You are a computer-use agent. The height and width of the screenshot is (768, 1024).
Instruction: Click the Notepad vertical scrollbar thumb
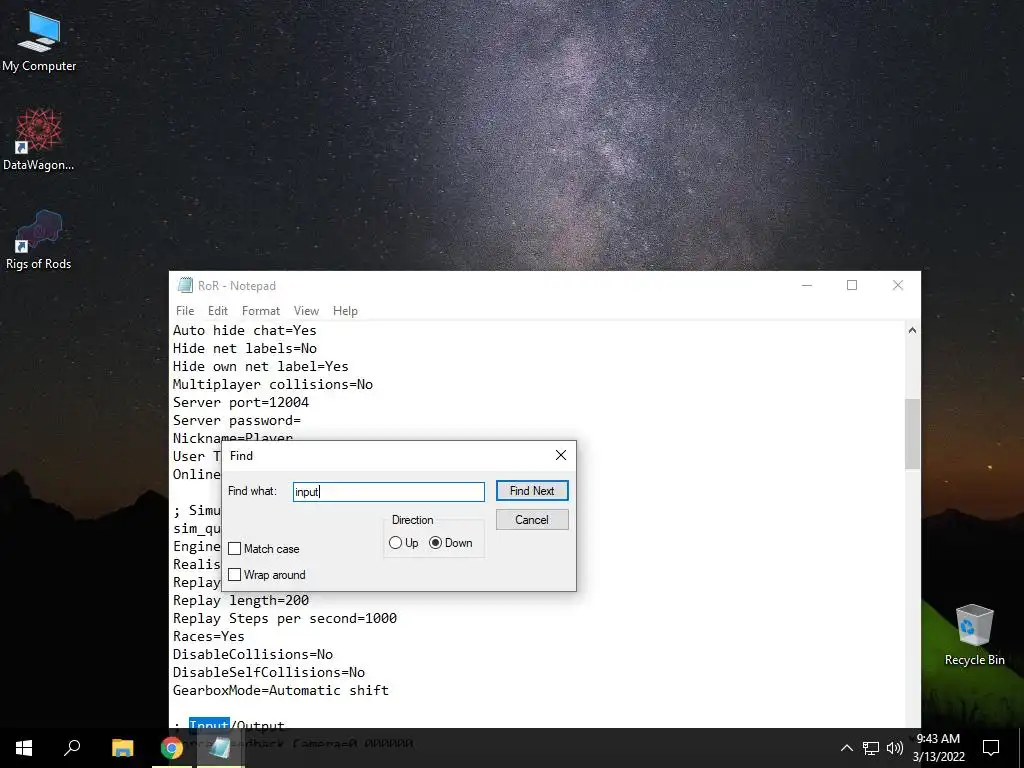912,434
